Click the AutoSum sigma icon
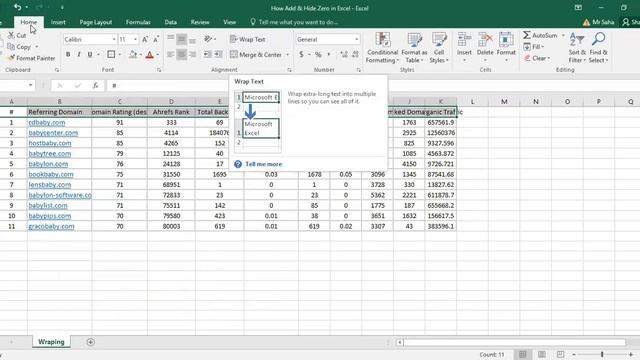The height and width of the screenshot is (360, 640). pyautogui.click(x=527, y=35)
